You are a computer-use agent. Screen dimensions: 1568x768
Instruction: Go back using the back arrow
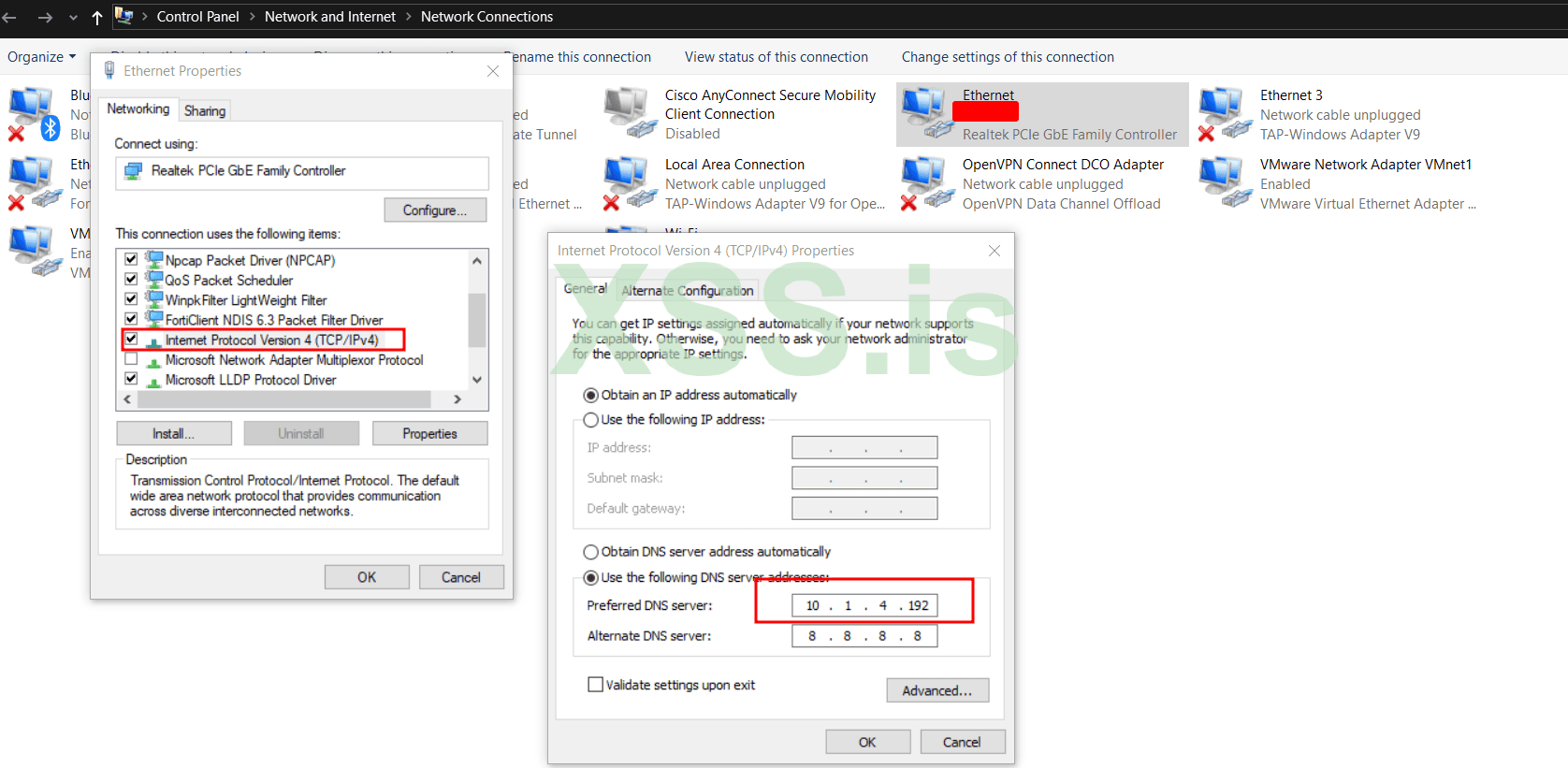pos(10,17)
